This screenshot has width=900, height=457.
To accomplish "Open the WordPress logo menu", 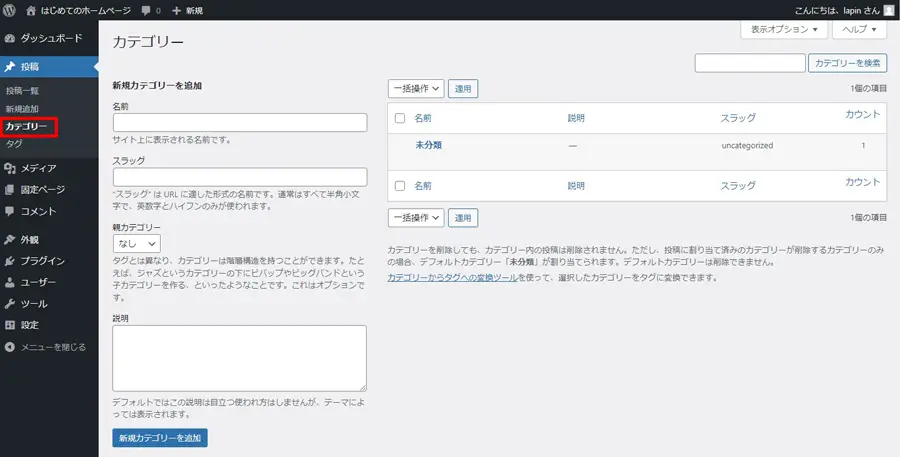I will [9, 10].
